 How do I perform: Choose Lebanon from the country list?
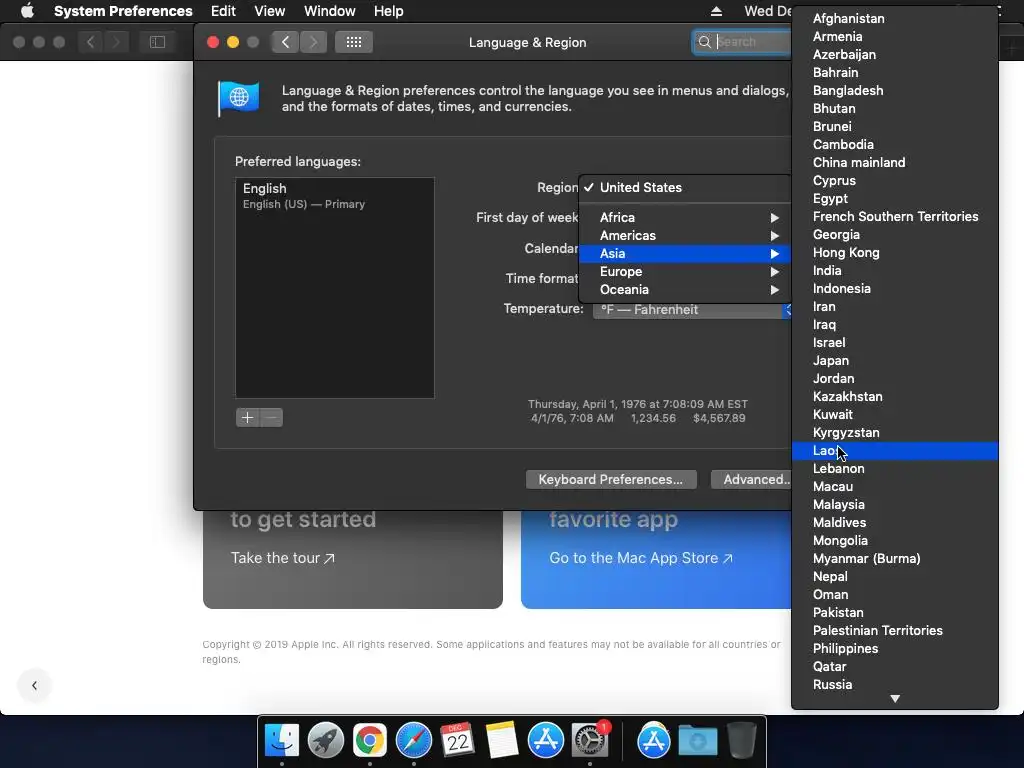pyautogui.click(x=895, y=469)
